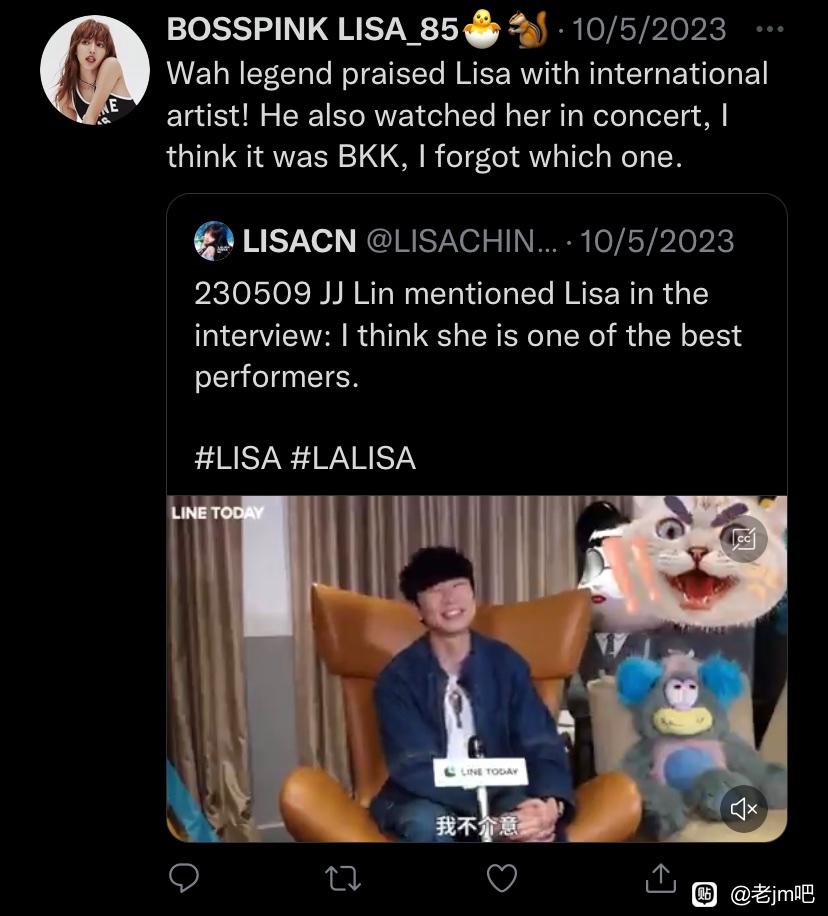Play the JJ Lin interview video
This screenshot has height=916, width=828.
(477, 669)
